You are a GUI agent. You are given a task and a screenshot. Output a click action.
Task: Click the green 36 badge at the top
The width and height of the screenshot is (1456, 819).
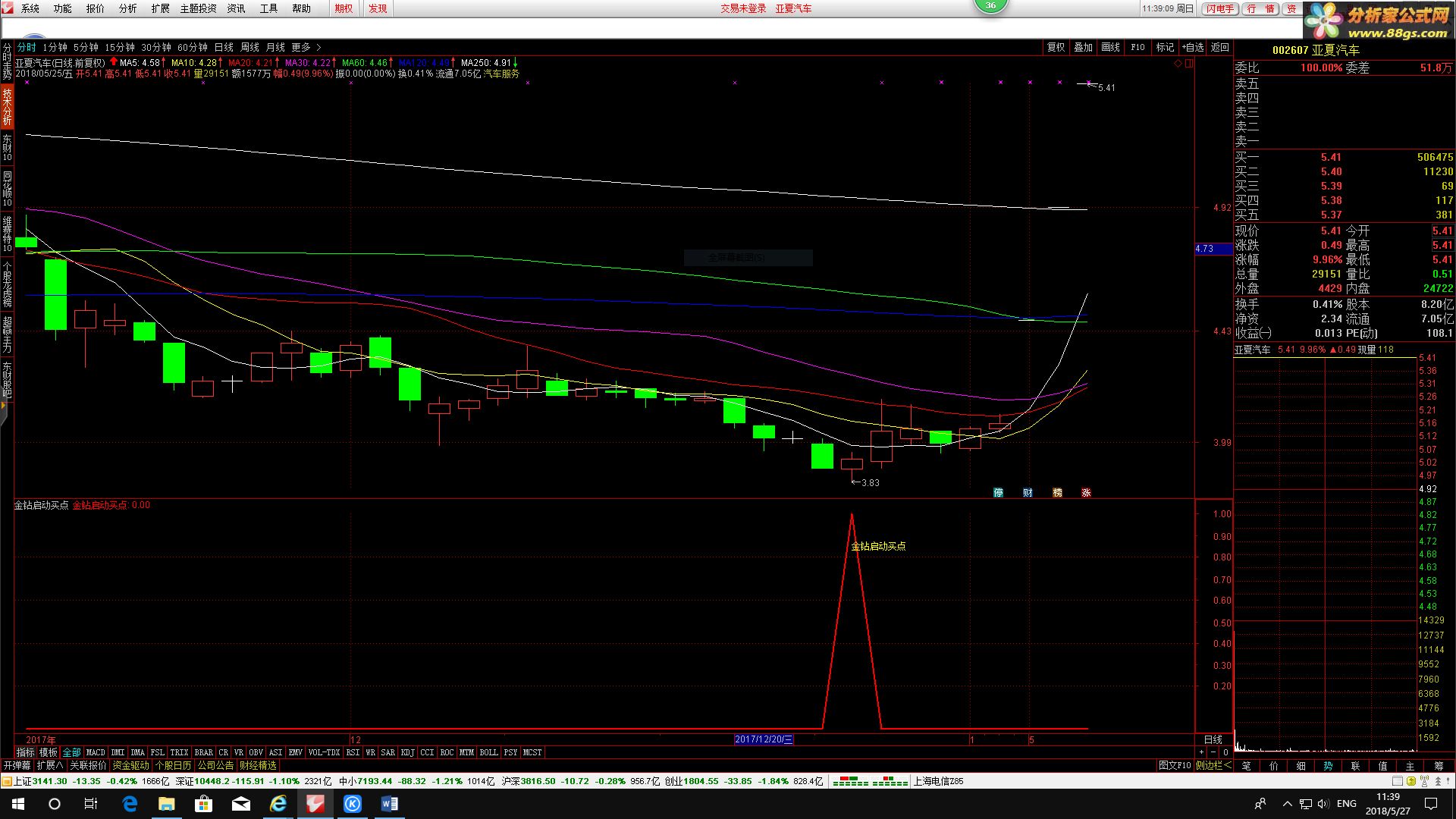990,5
